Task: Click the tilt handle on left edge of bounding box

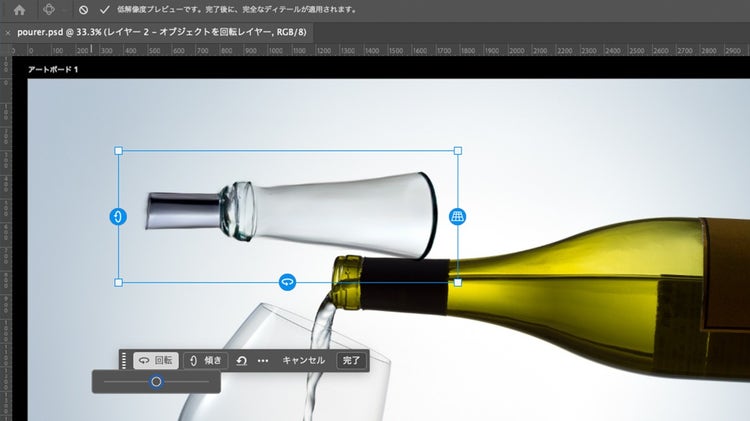Action: pos(118,216)
